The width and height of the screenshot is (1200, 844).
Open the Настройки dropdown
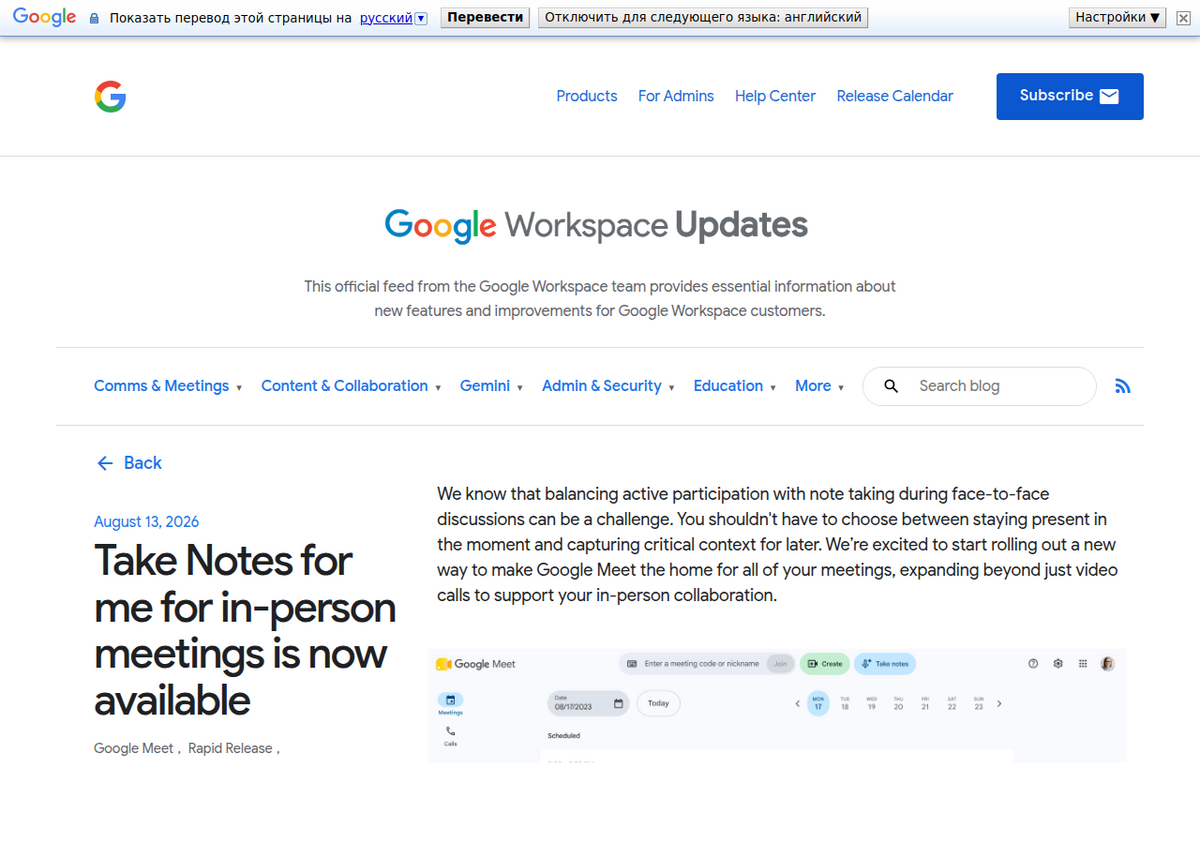tap(1117, 17)
